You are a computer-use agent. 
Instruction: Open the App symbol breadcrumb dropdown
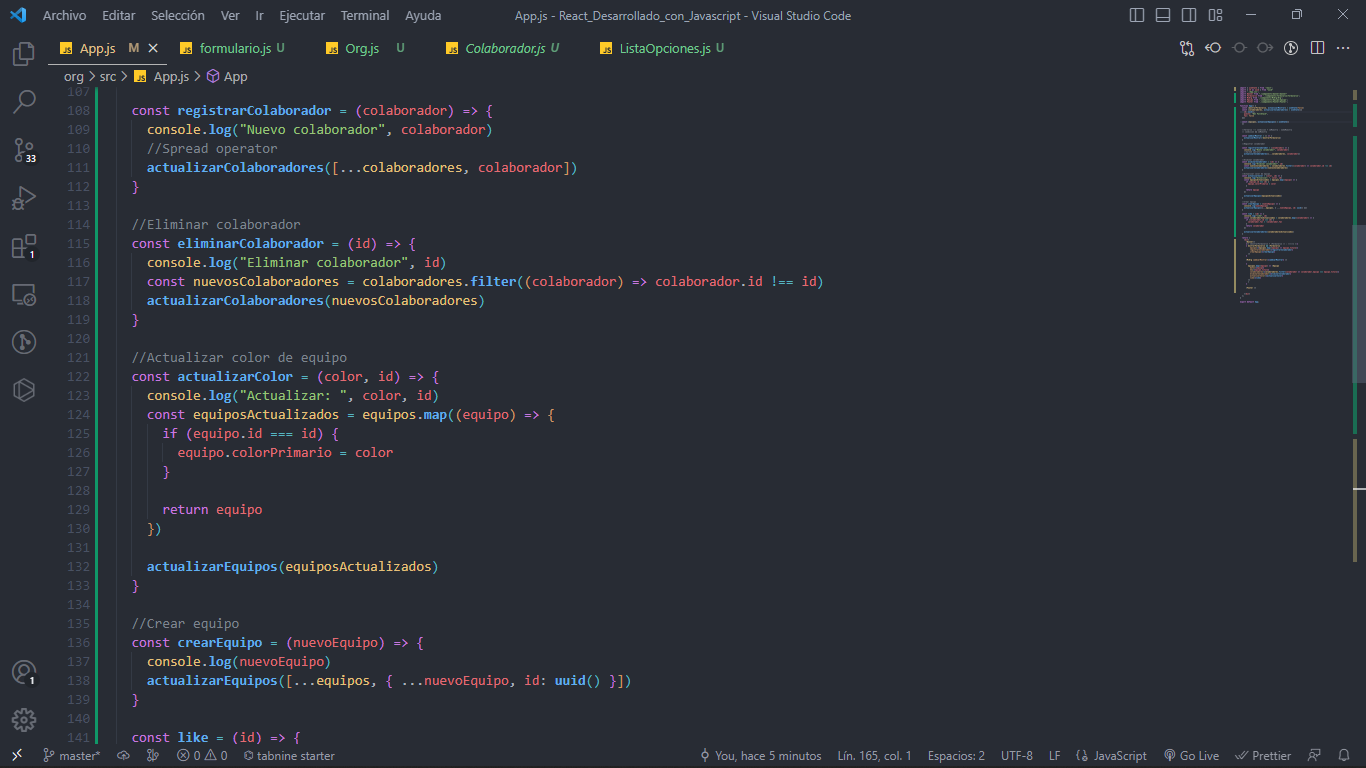[227, 76]
